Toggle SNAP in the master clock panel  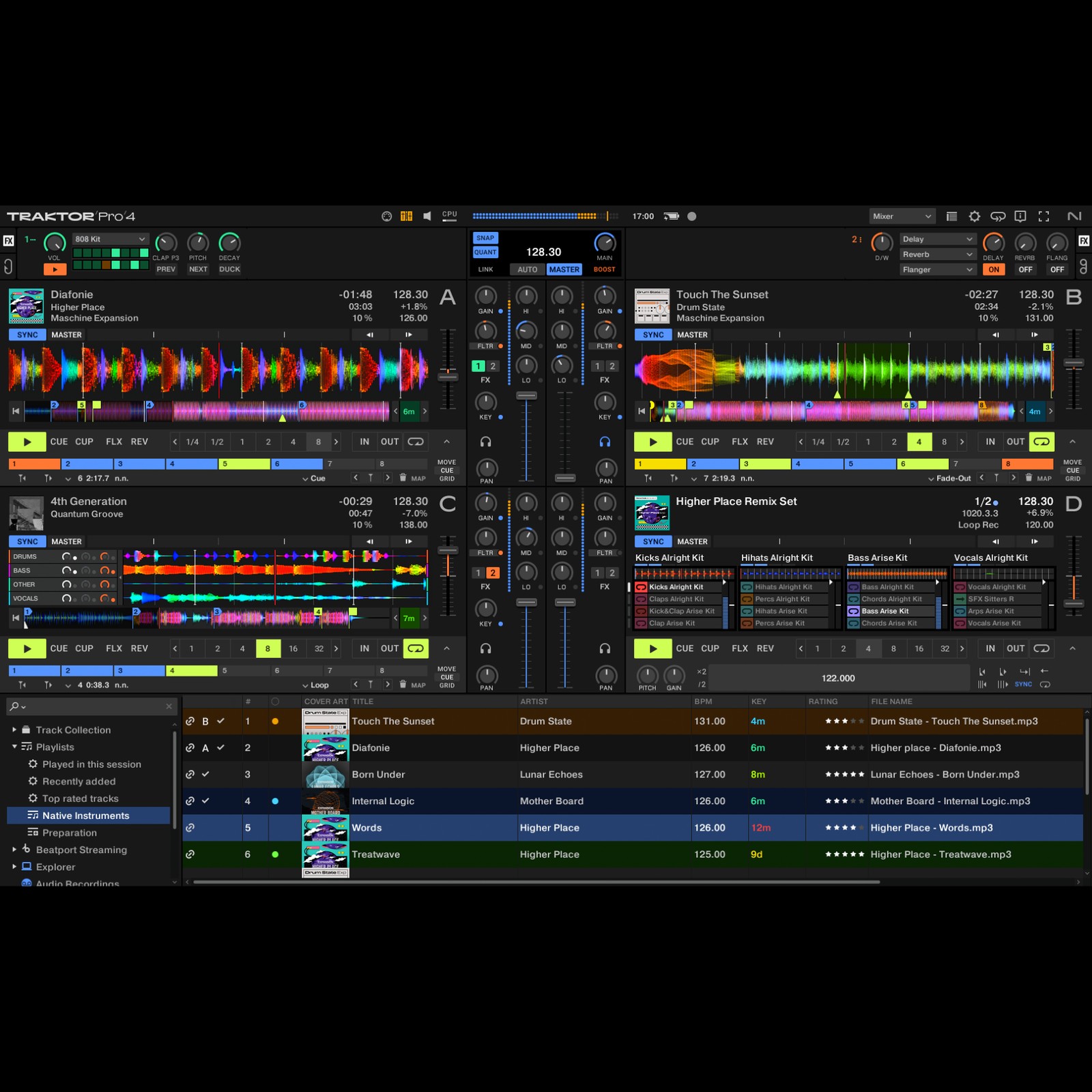(x=485, y=238)
